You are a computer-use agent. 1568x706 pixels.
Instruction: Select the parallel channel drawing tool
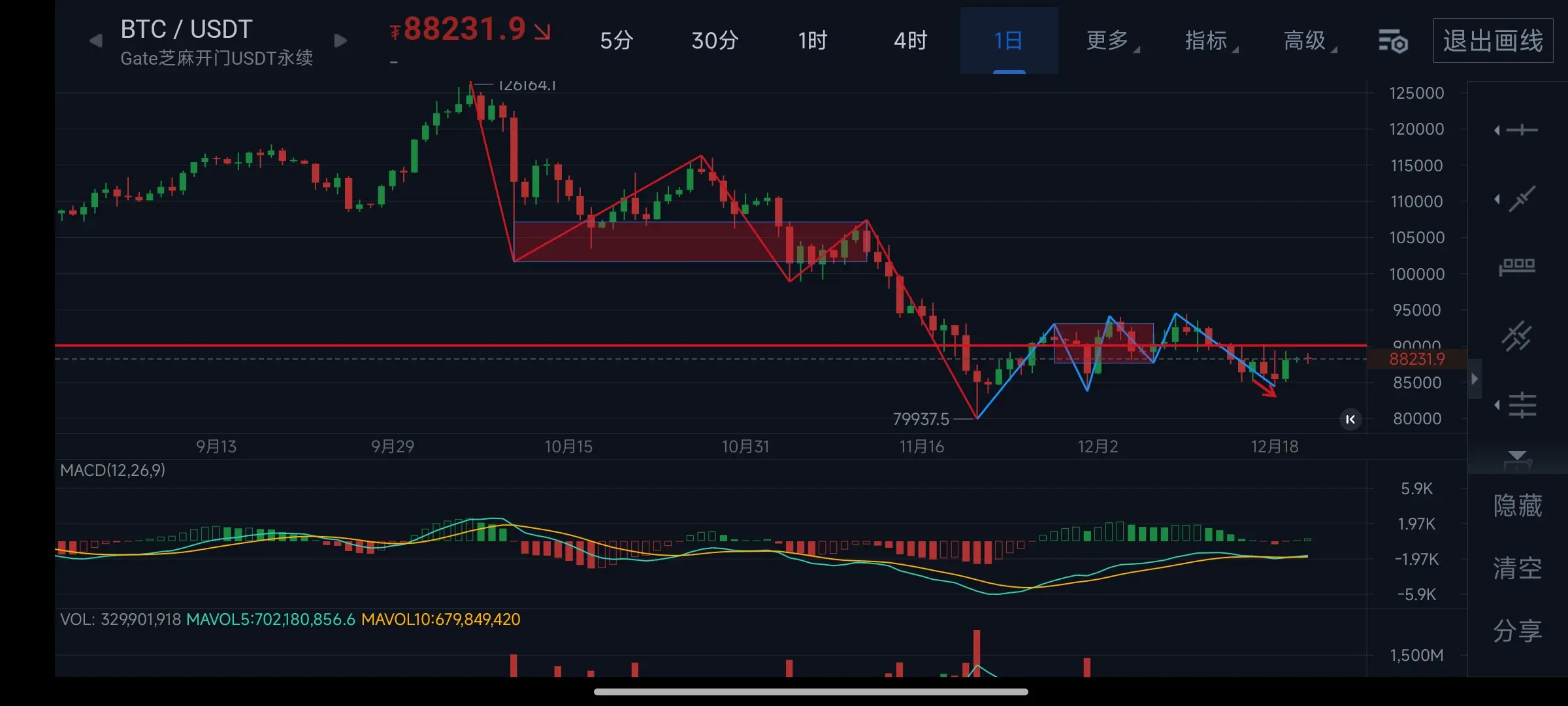click(1517, 336)
